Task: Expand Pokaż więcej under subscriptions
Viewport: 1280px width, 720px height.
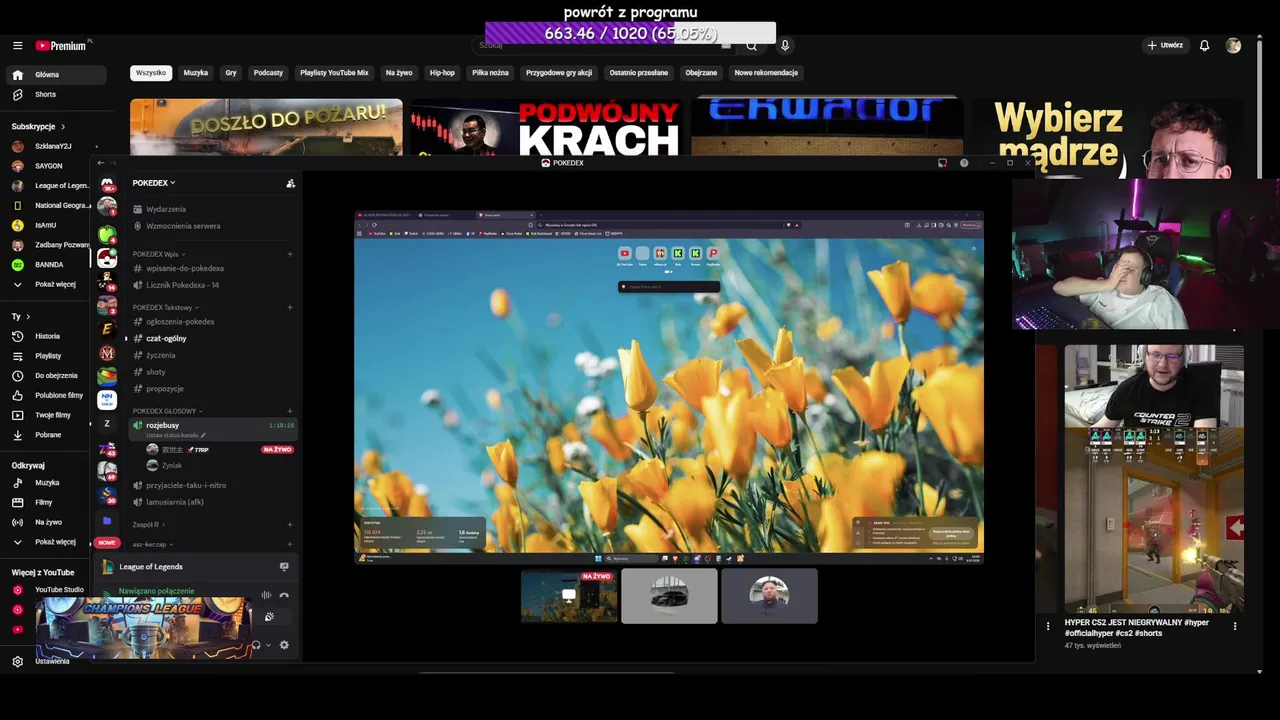Action: (x=55, y=284)
